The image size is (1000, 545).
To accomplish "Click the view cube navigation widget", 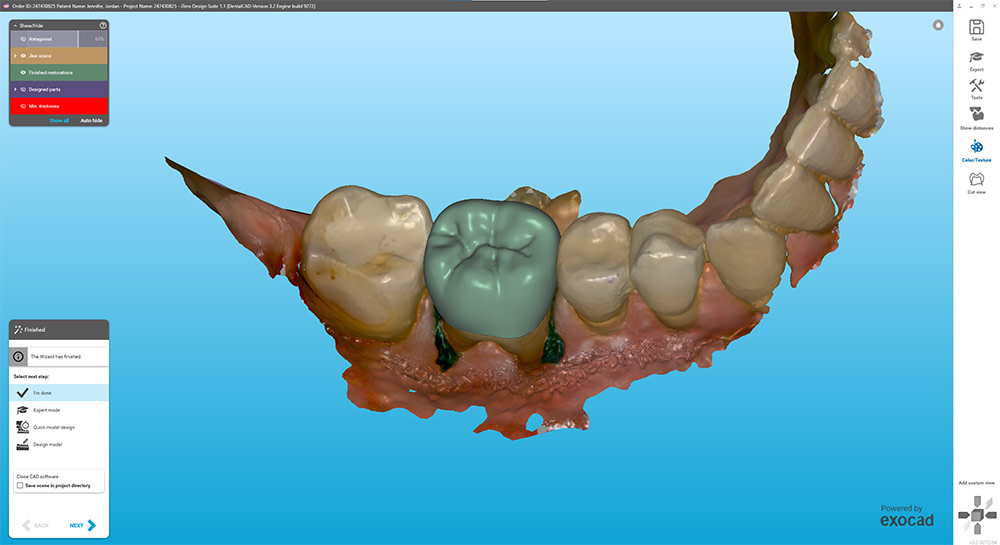I will click(x=977, y=514).
